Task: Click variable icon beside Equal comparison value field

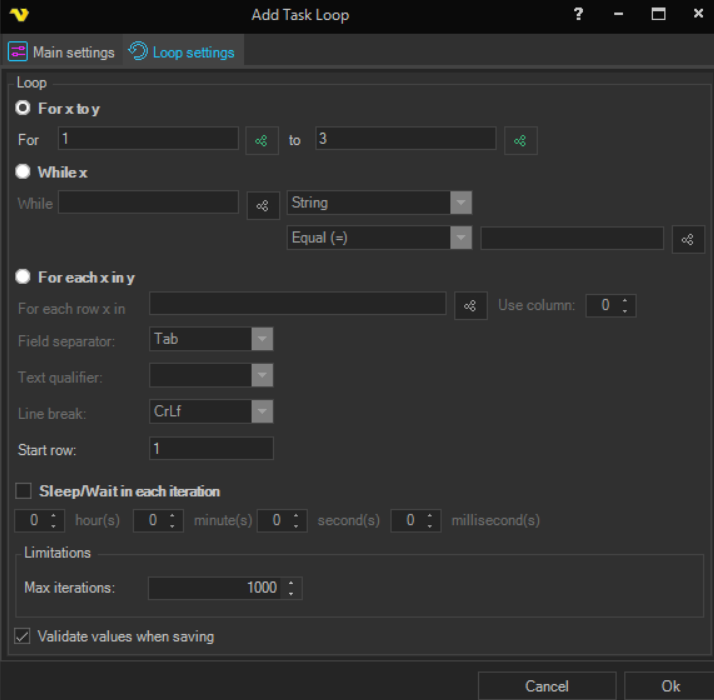Action: coord(687,239)
